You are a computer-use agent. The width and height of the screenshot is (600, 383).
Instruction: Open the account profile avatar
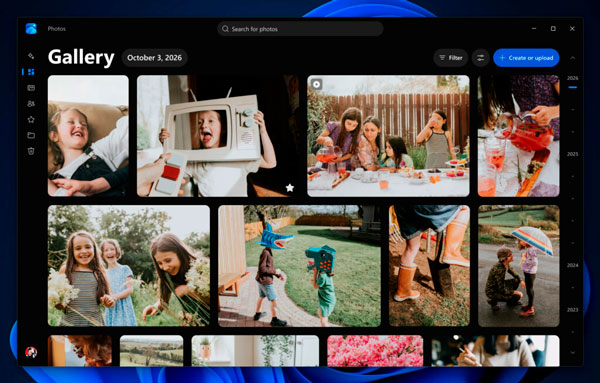pyautogui.click(x=31, y=352)
